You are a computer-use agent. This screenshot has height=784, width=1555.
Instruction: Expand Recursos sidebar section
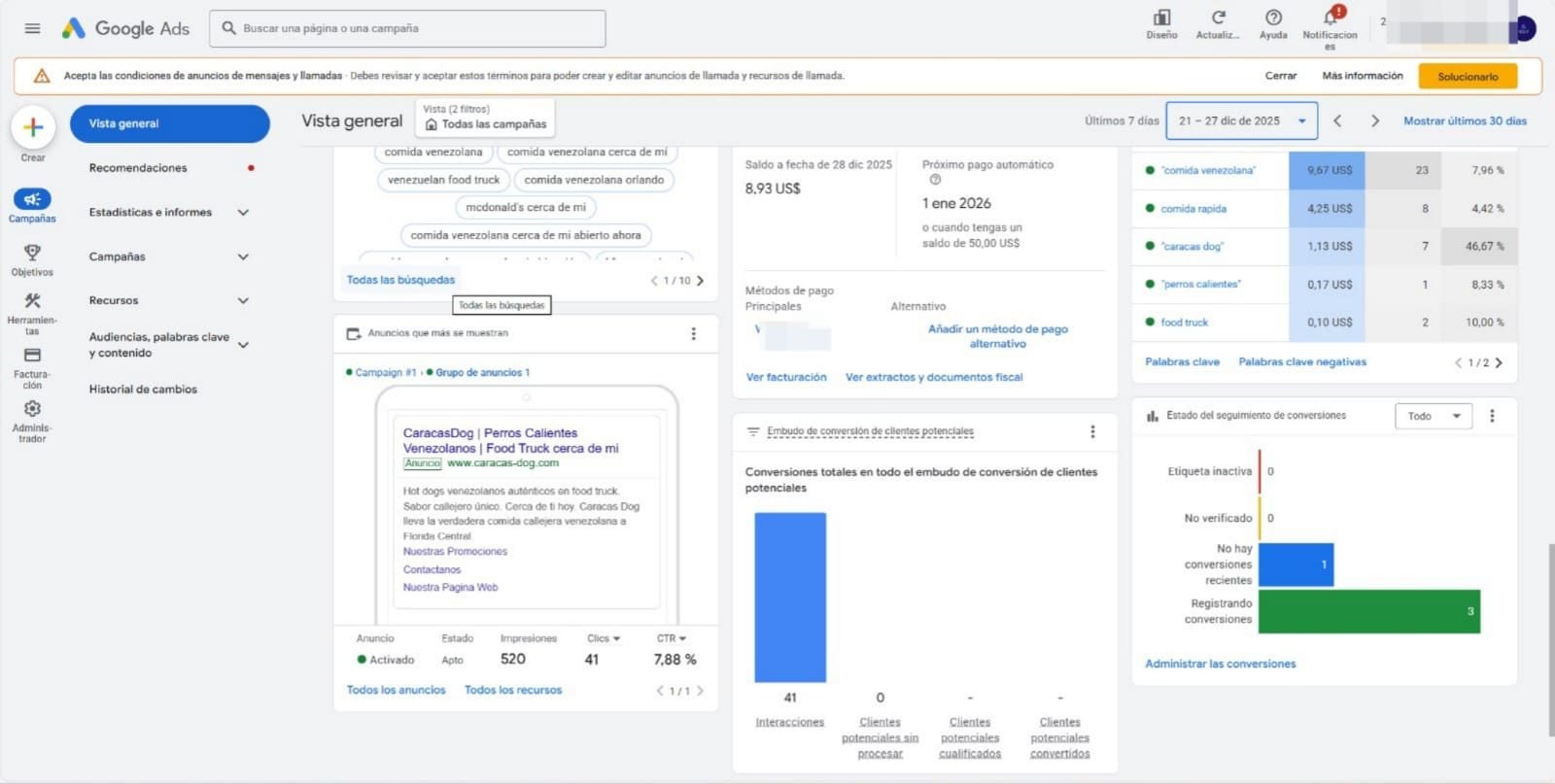243,300
